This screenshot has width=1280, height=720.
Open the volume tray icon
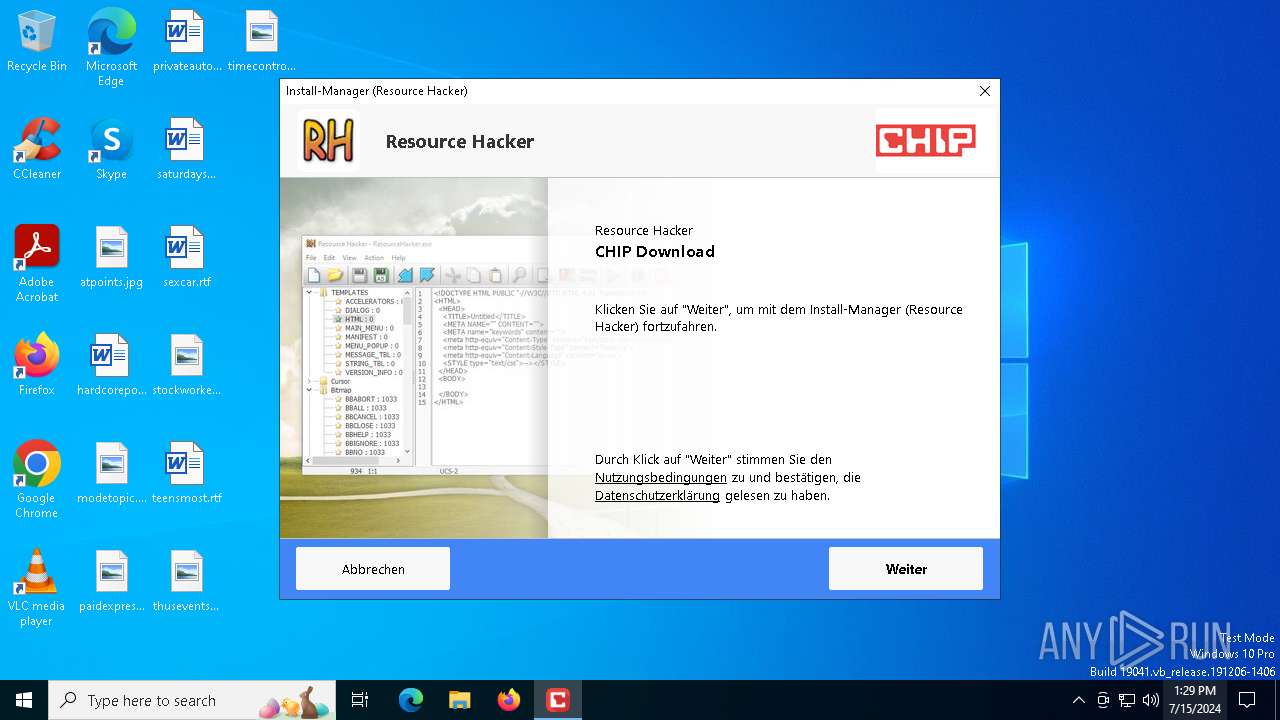point(1151,700)
